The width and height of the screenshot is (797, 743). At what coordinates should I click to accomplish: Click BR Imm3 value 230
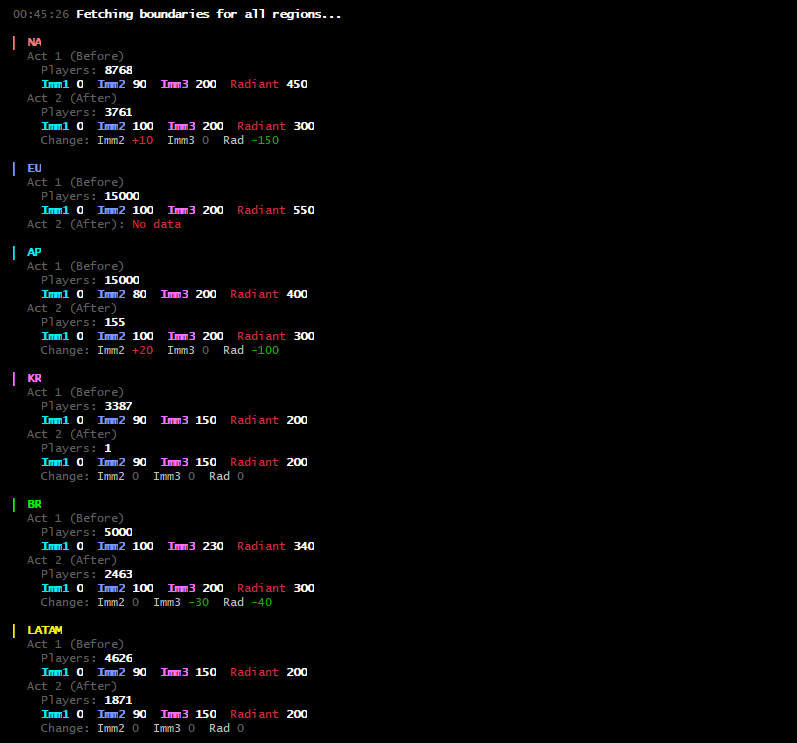click(213, 546)
